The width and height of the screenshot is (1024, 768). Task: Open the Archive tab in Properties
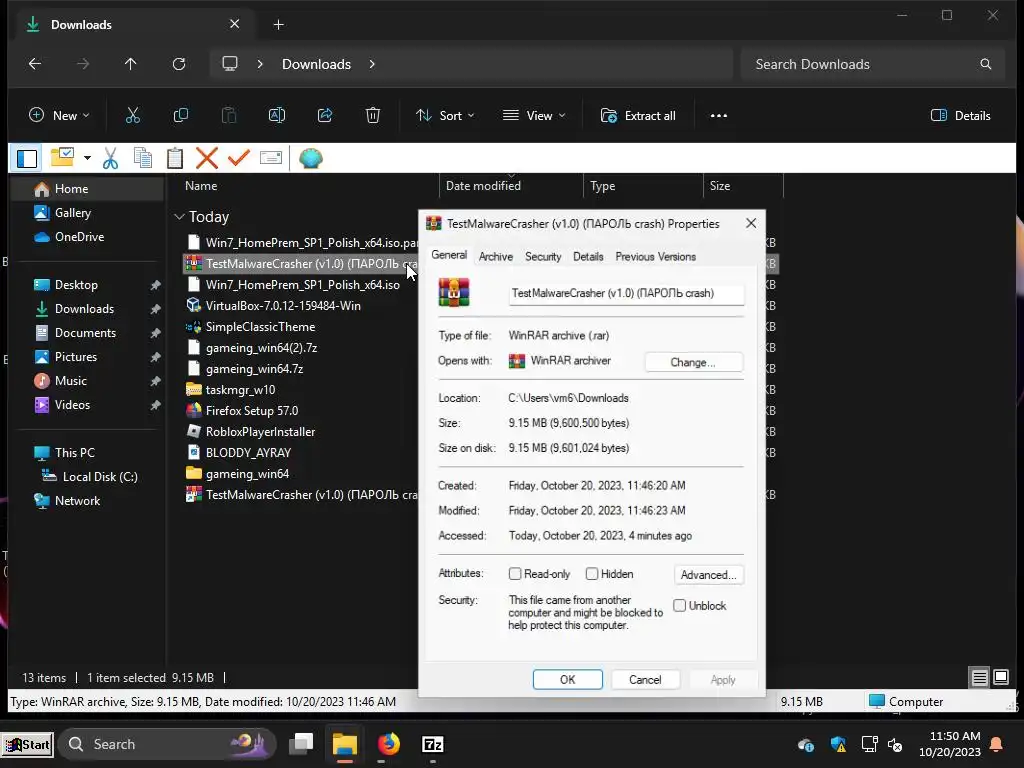click(x=496, y=257)
